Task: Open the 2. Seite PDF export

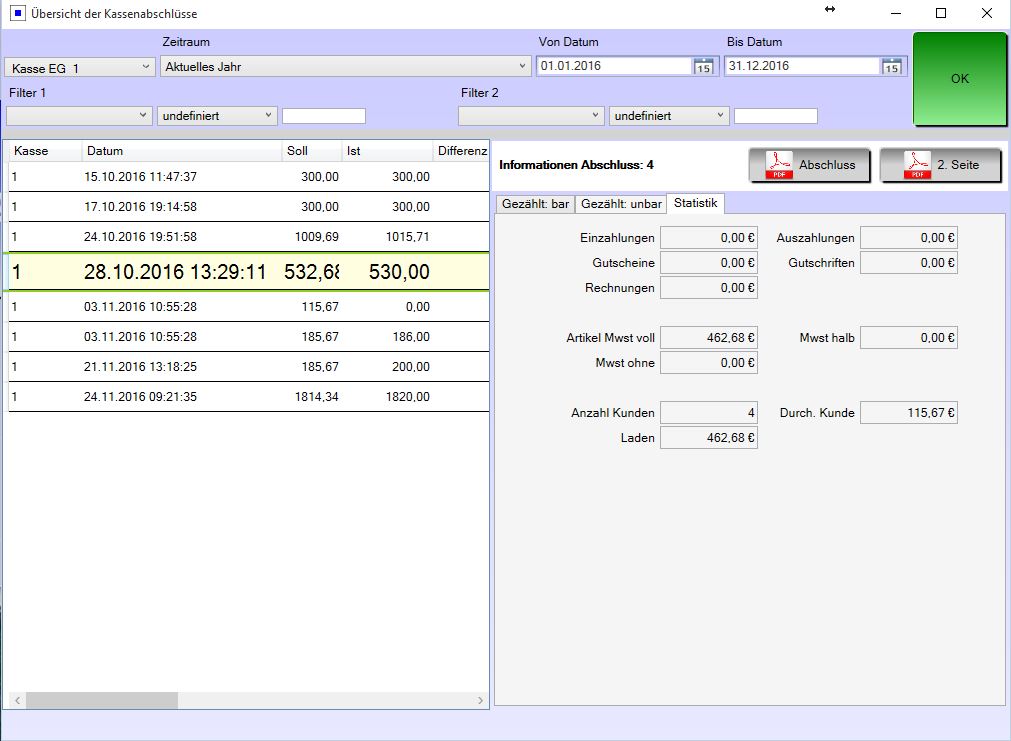Action: [940, 165]
